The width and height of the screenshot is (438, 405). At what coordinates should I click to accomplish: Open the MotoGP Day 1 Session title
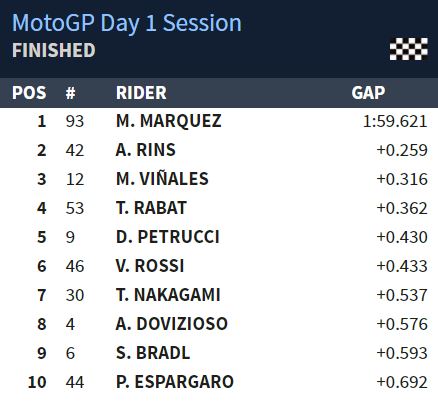click(127, 24)
